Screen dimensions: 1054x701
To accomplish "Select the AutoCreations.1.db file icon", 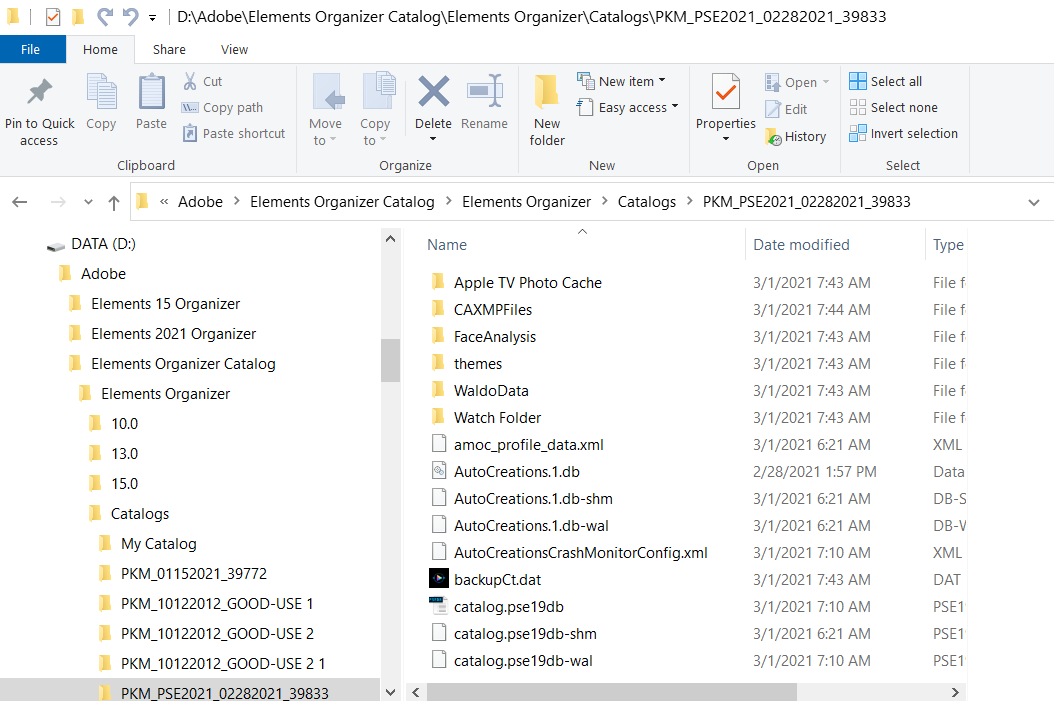I will (438, 470).
